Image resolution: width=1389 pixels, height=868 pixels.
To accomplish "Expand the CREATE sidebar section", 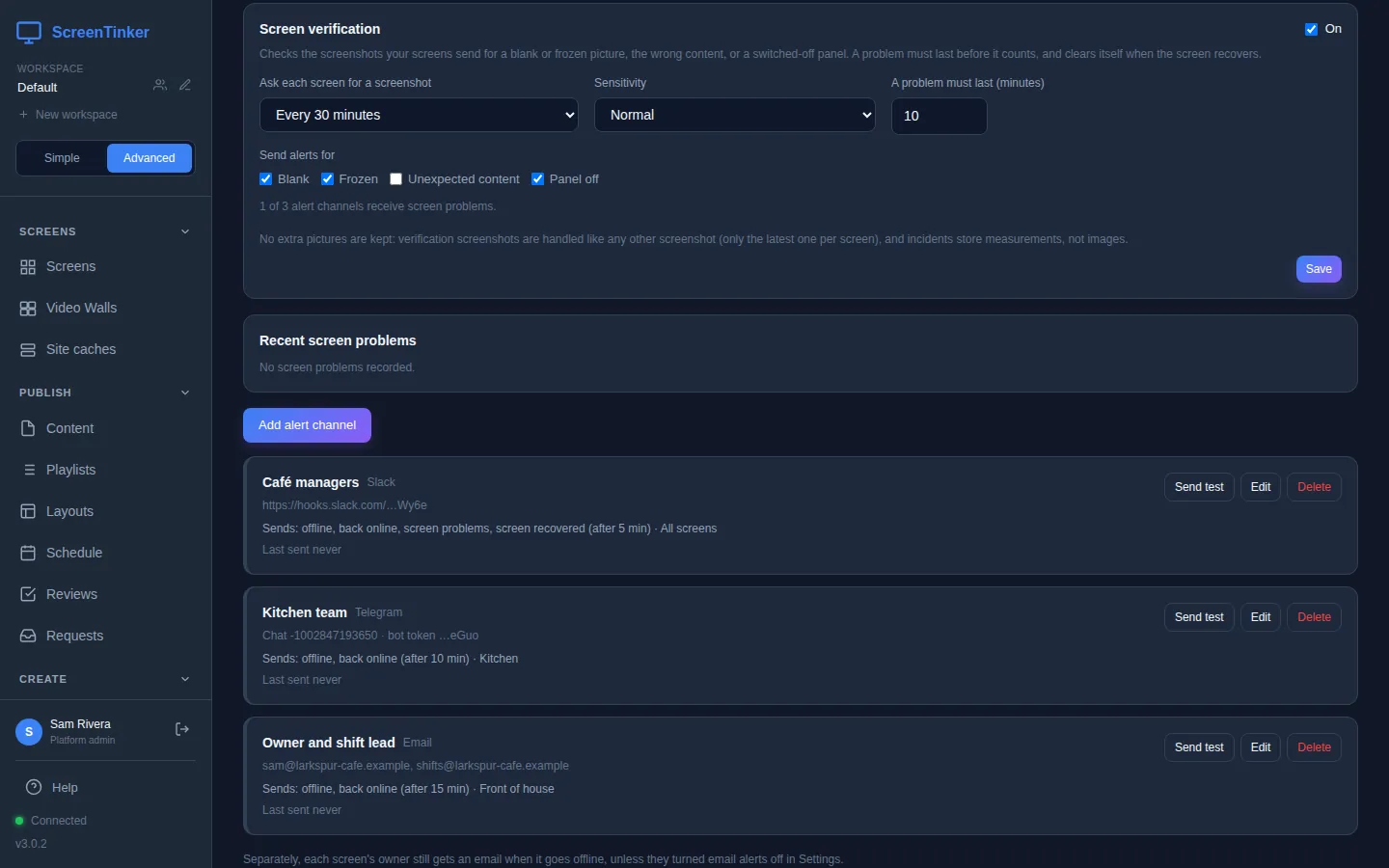I will tap(105, 679).
